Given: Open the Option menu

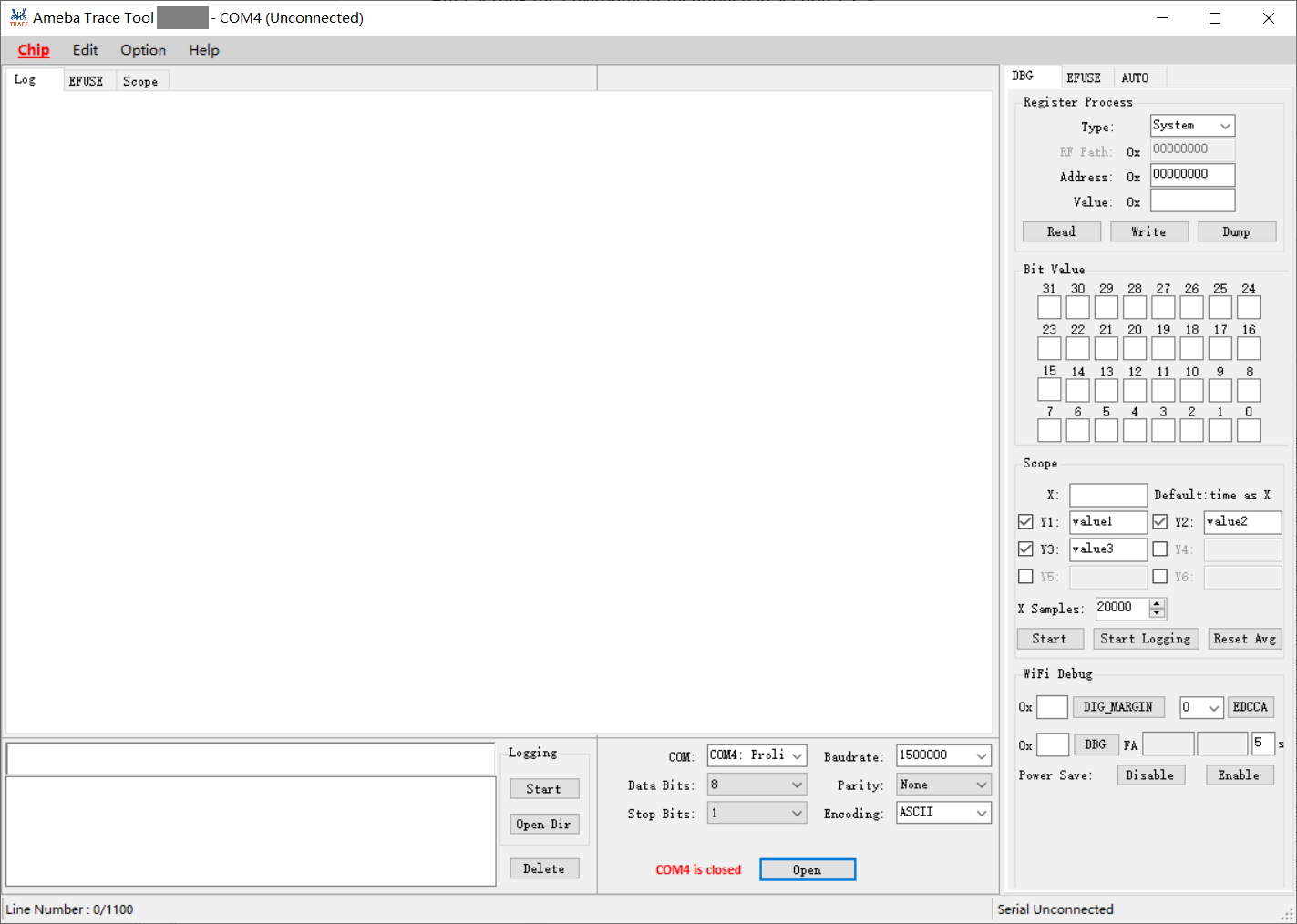Looking at the screenshot, I should pyautogui.click(x=142, y=50).
